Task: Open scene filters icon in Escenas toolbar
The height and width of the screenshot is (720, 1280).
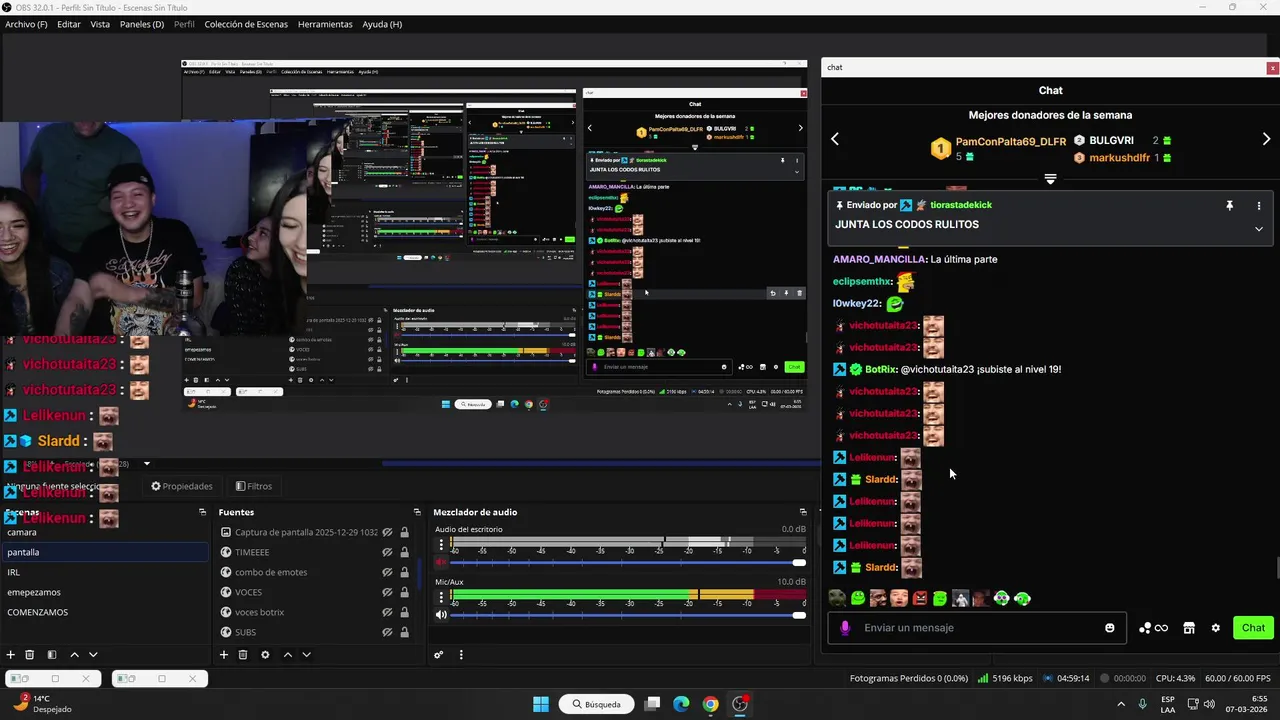Action: point(52,655)
